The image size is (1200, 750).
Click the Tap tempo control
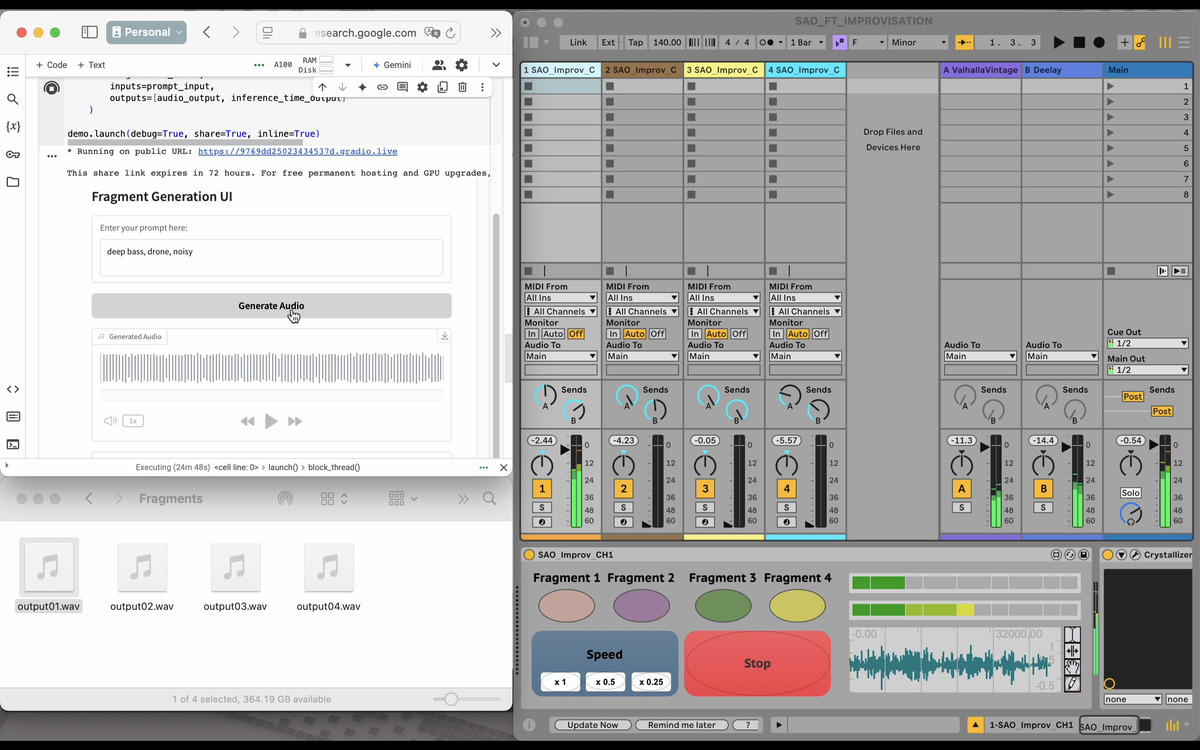click(636, 43)
